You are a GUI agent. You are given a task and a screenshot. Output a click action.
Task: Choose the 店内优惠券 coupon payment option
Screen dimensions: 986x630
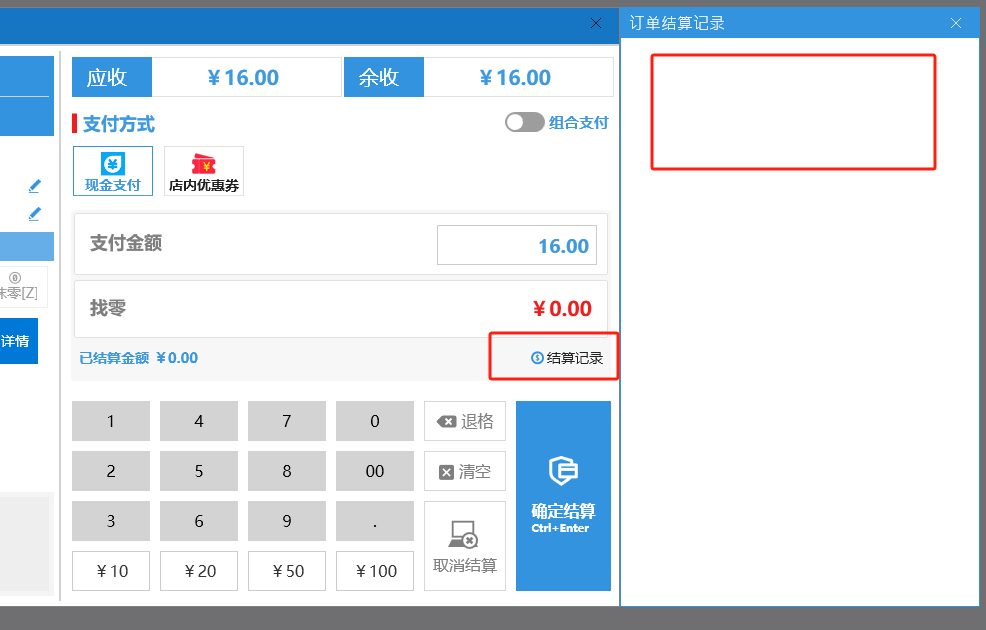coord(204,171)
